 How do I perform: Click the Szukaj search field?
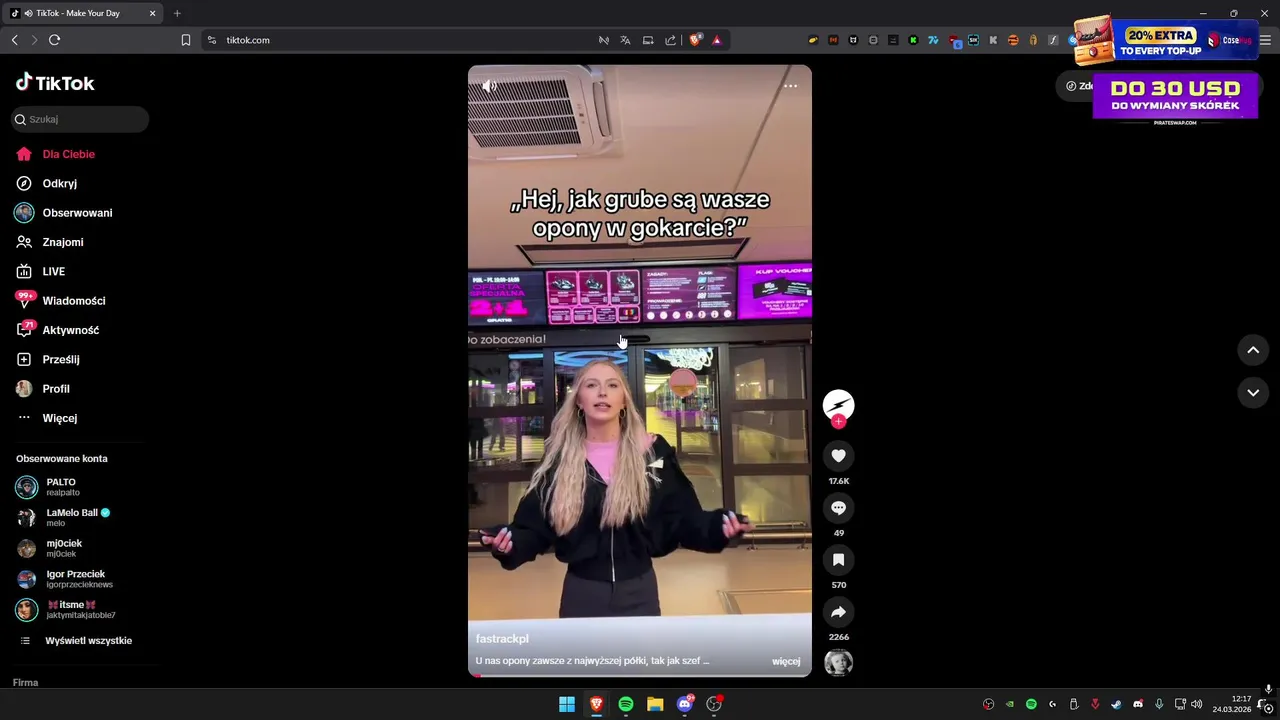tap(80, 119)
